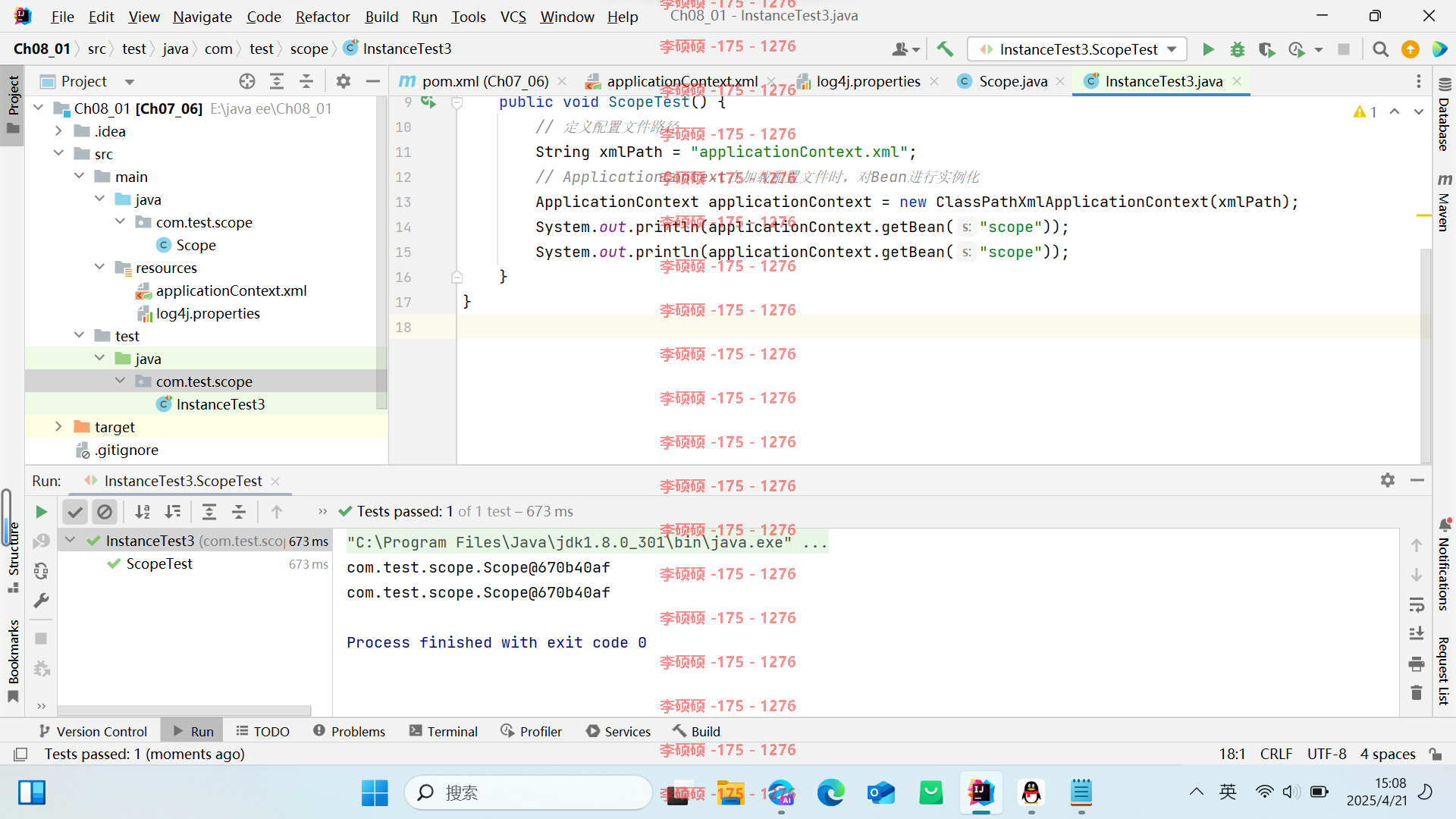1456x819 pixels.
Task: Collapse all test results
Action: click(x=239, y=512)
